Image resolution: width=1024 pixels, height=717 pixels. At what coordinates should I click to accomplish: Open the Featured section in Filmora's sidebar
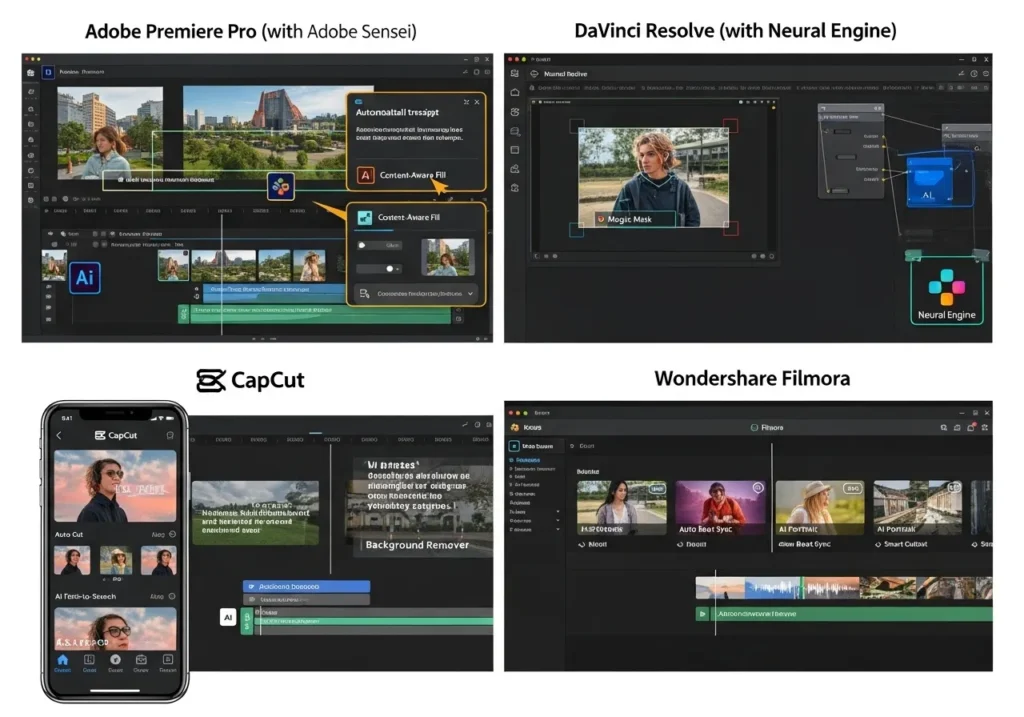[x=525, y=460]
